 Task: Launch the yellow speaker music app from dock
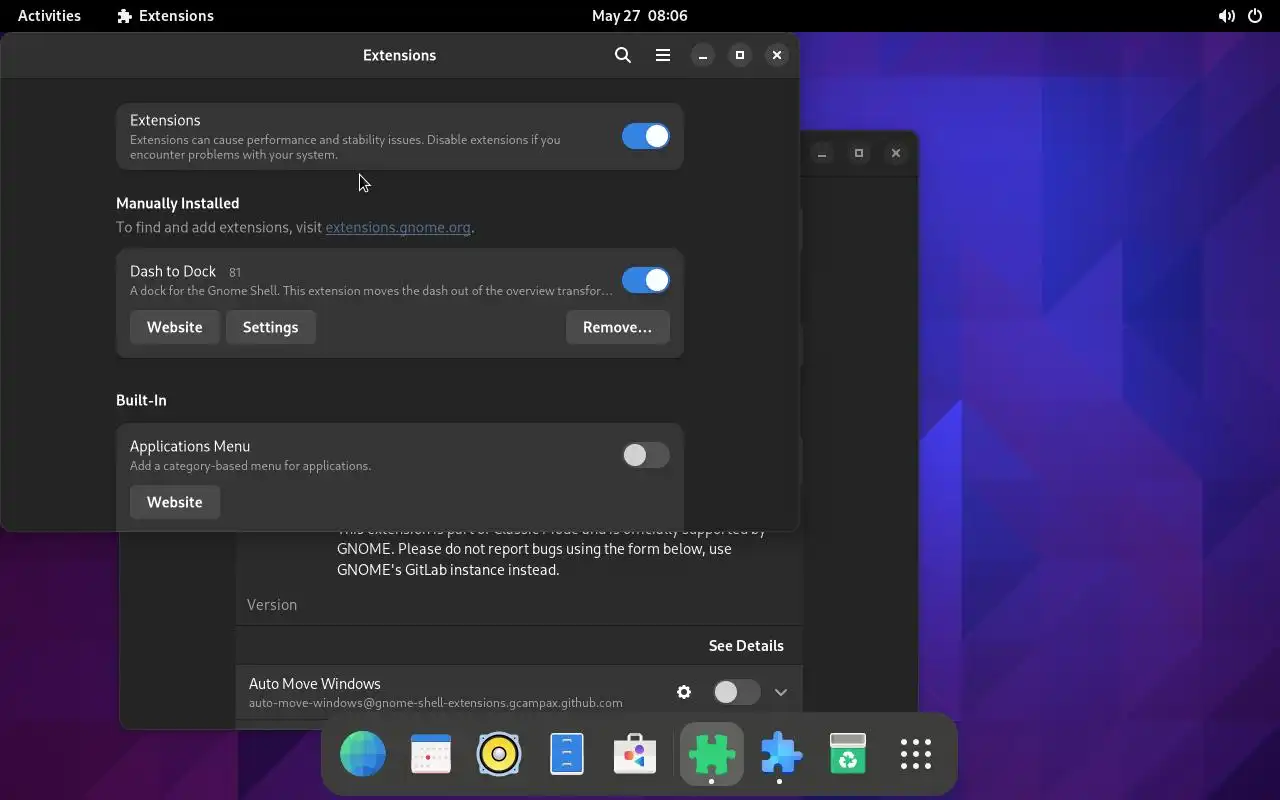tap(499, 754)
